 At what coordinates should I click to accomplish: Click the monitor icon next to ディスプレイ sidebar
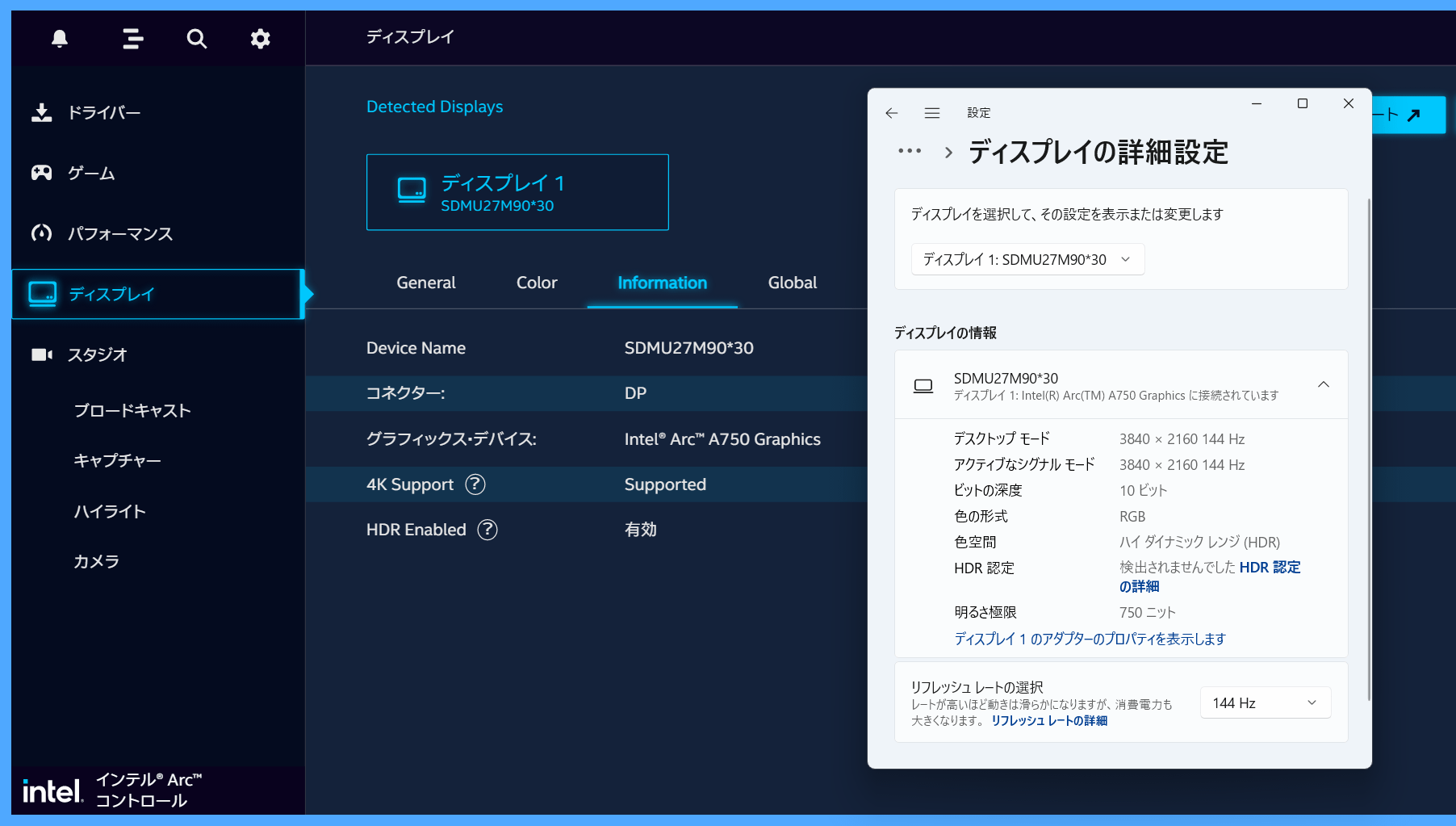(43, 294)
